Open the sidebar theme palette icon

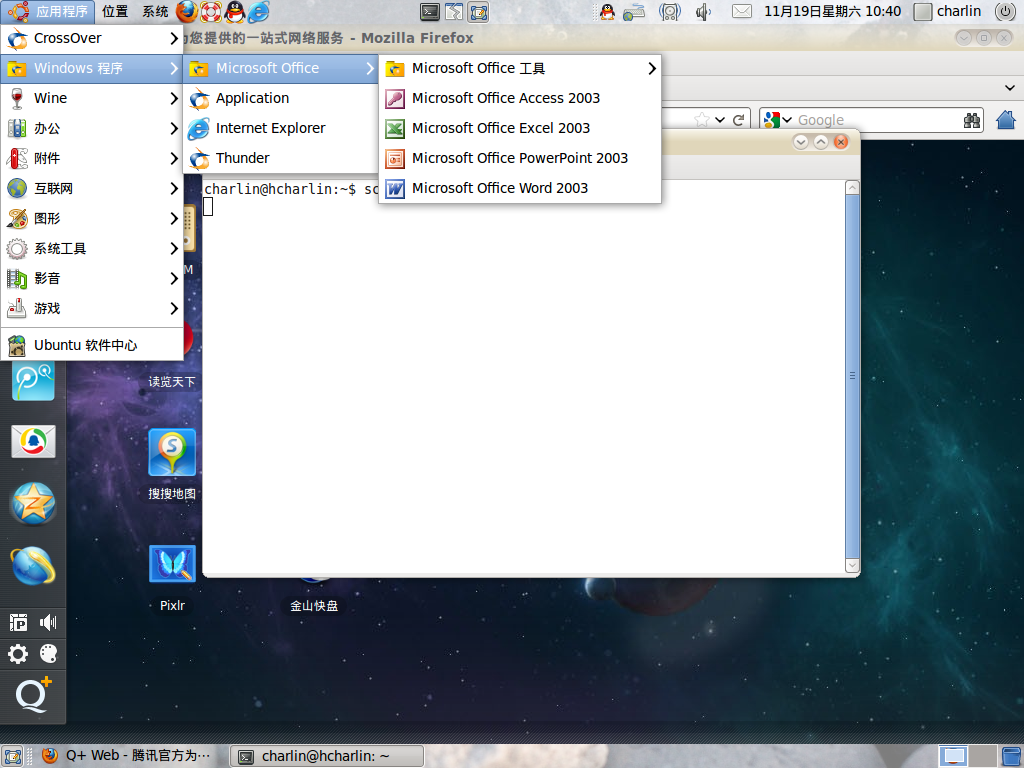coord(49,654)
